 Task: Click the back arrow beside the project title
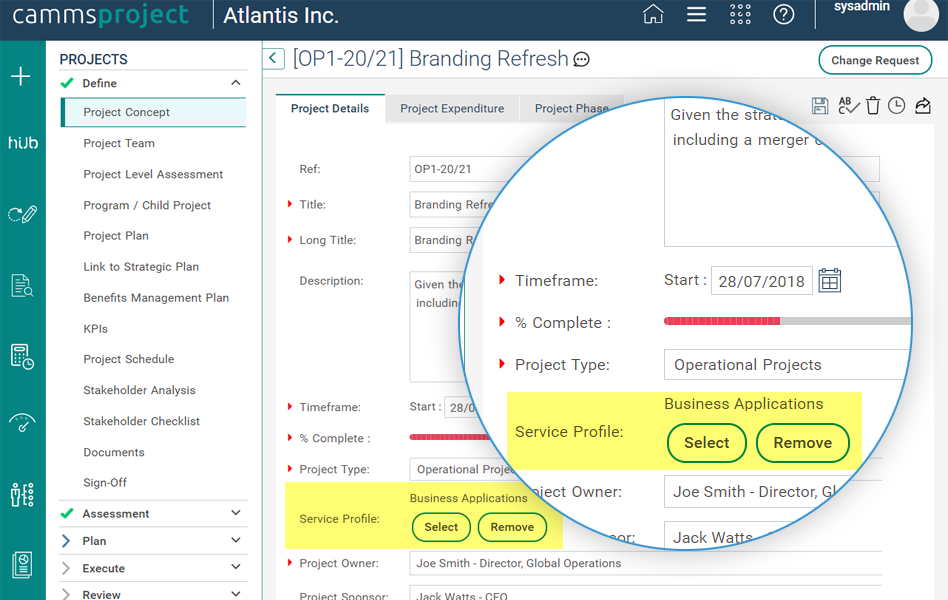click(273, 58)
